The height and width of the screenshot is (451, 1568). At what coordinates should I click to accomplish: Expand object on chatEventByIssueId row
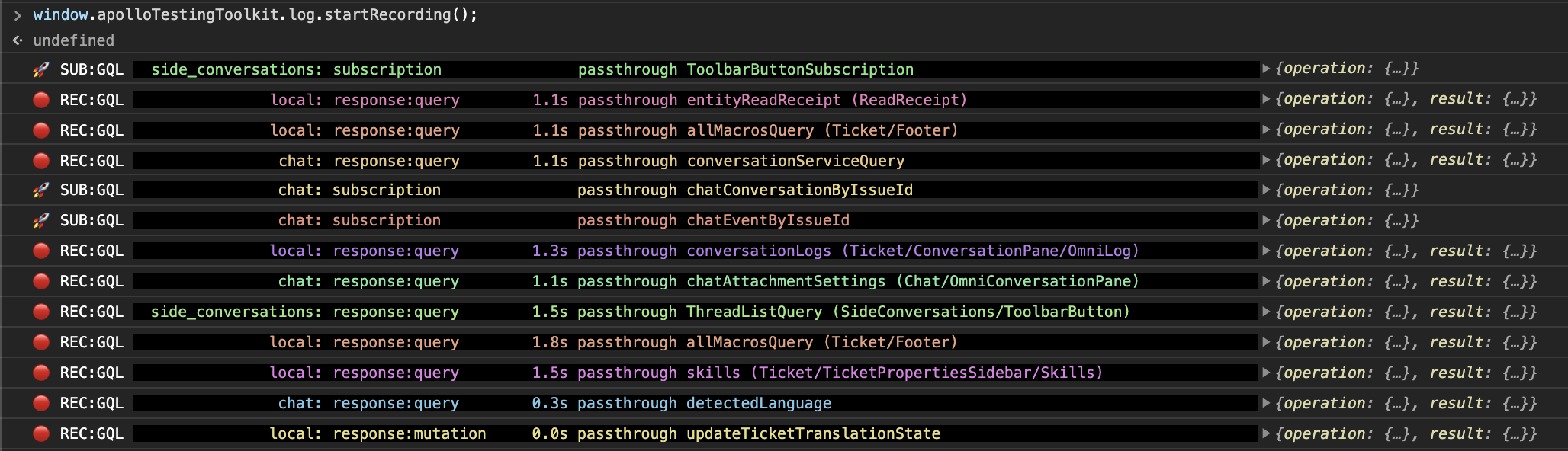pyautogui.click(x=1266, y=220)
